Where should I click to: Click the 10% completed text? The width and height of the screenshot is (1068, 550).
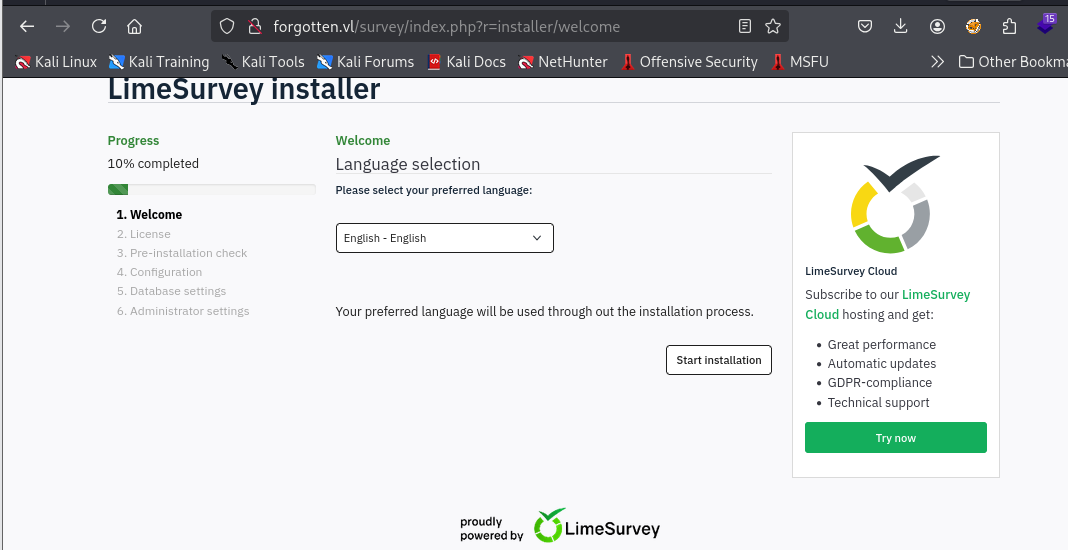coord(153,164)
